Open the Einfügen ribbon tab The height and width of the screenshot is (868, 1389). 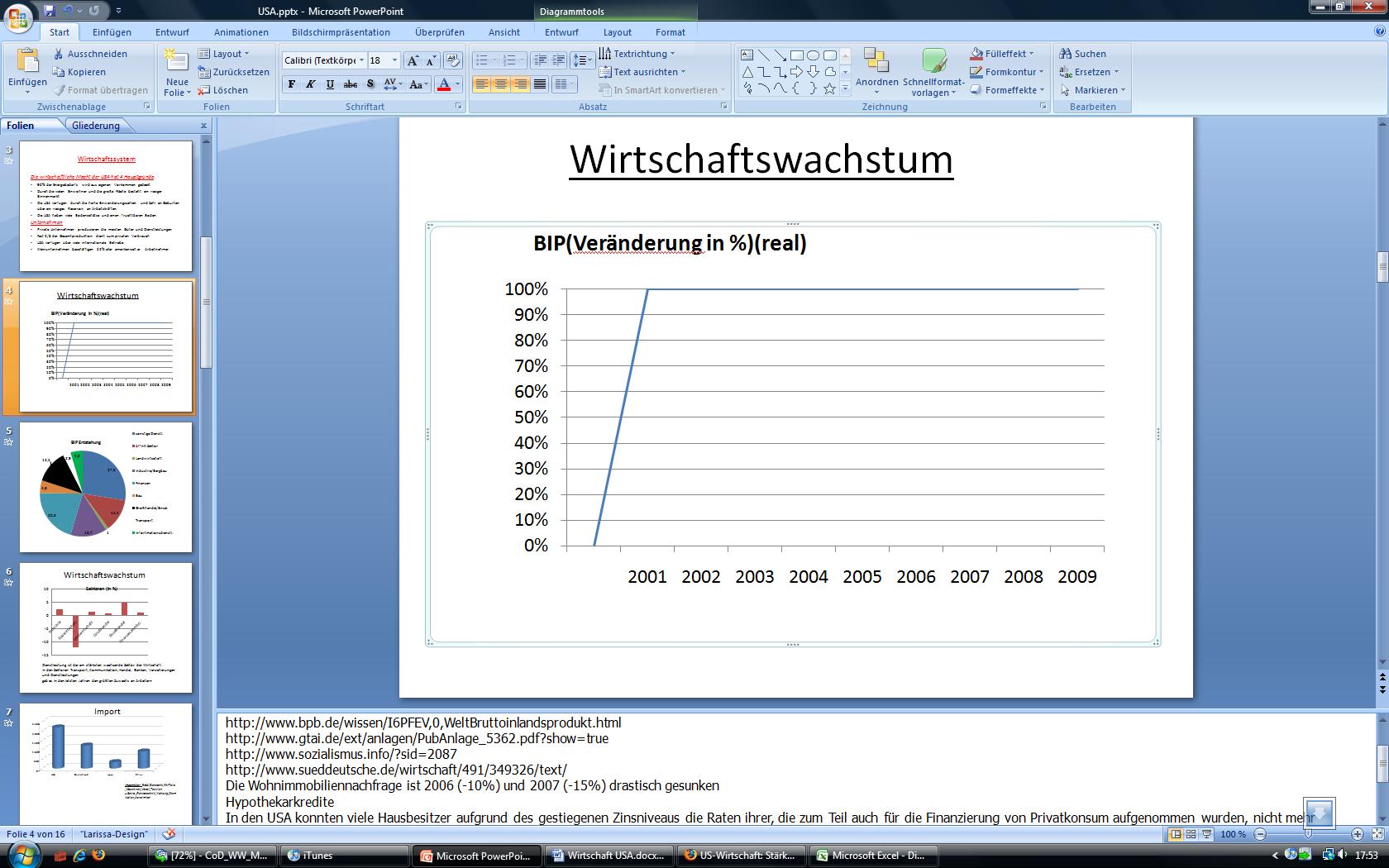pos(112,32)
